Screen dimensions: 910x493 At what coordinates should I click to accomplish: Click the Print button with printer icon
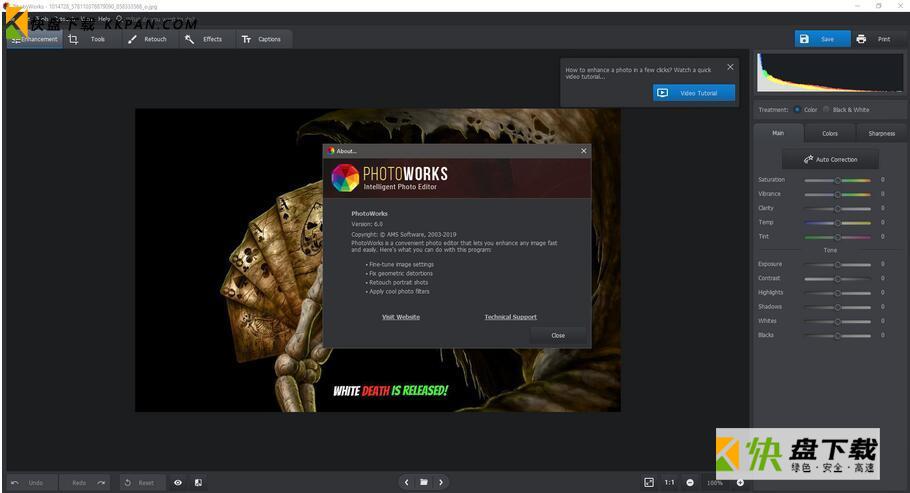click(876, 39)
